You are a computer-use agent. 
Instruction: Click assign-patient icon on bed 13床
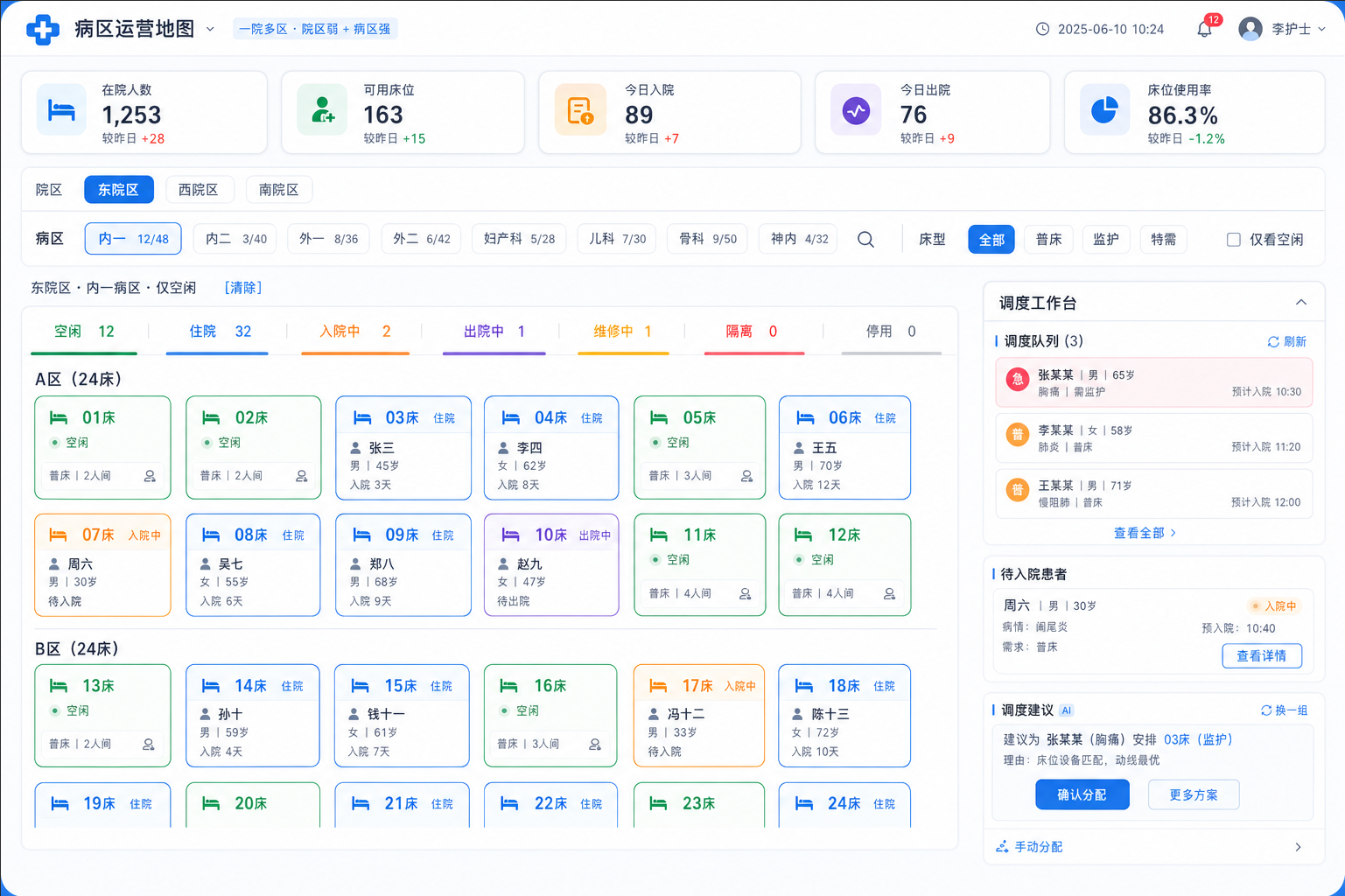point(149,744)
